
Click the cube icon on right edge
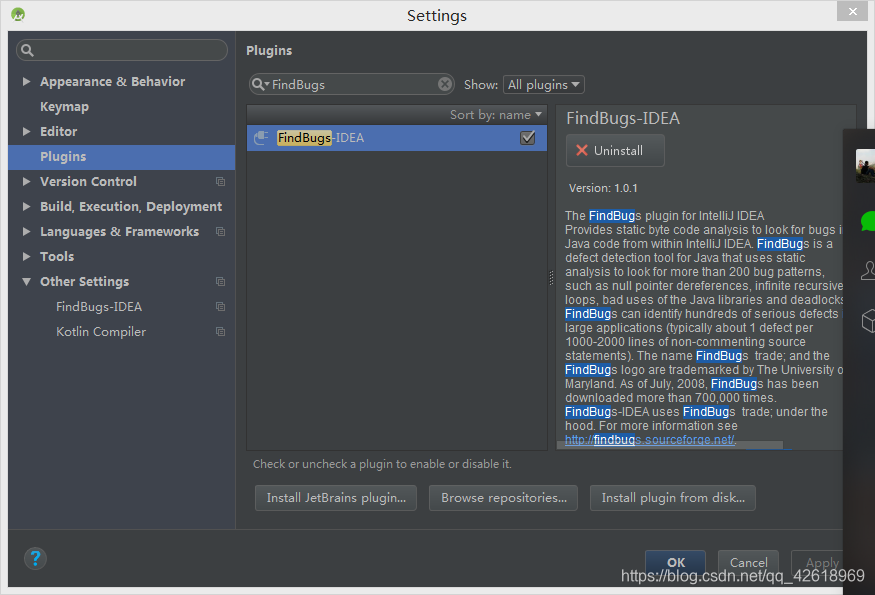tap(868, 321)
